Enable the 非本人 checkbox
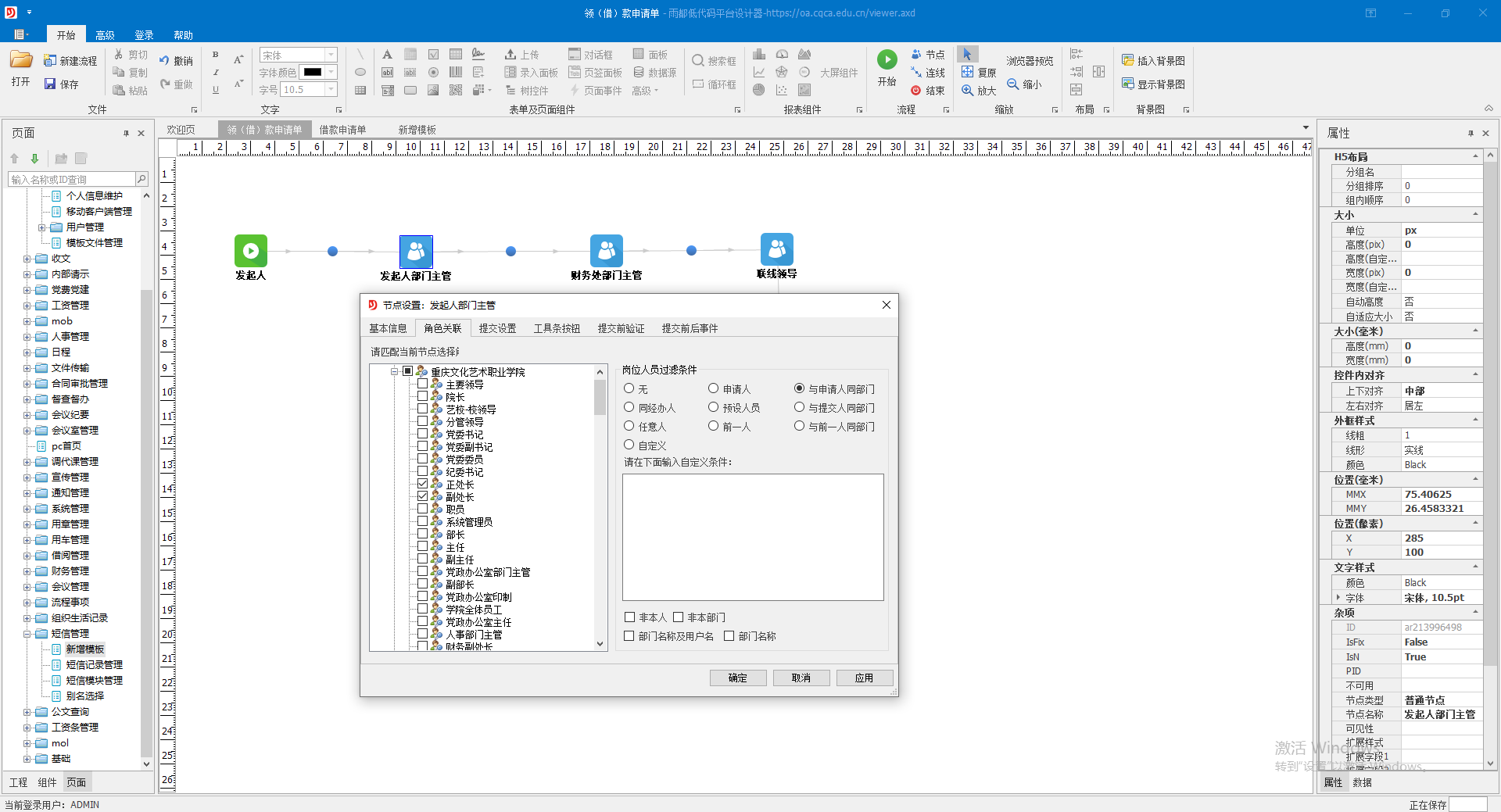This screenshot has height=812, width=1501. pyautogui.click(x=629, y=617)
